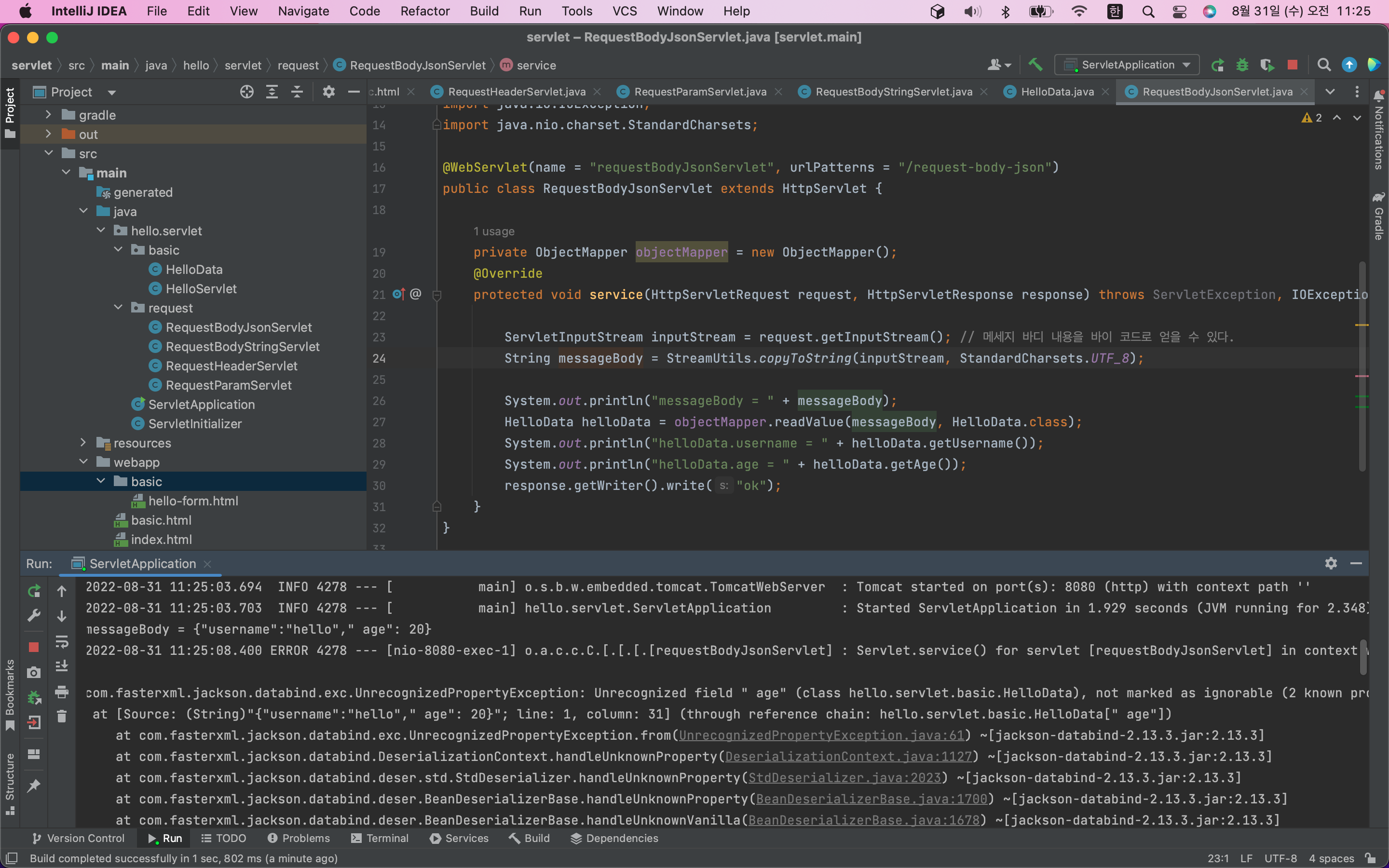Select opened file locate target icon

tap(247, 92)
